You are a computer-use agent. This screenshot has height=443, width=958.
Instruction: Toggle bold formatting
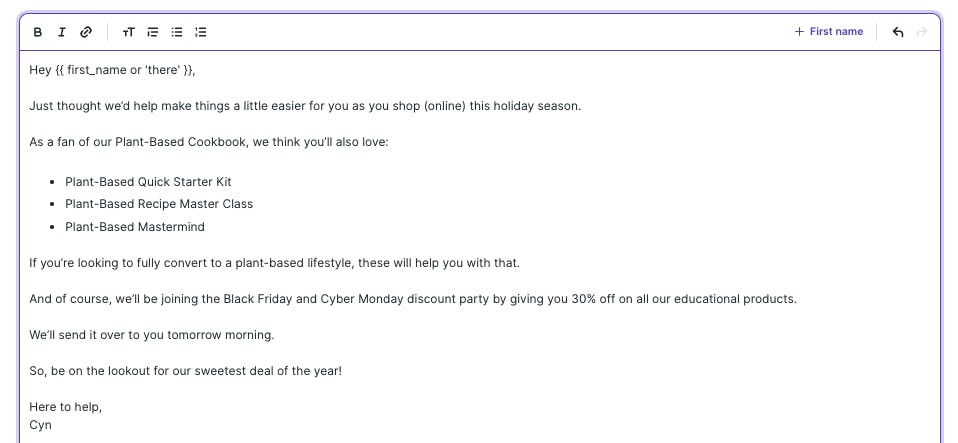click(x=38, y=32)
